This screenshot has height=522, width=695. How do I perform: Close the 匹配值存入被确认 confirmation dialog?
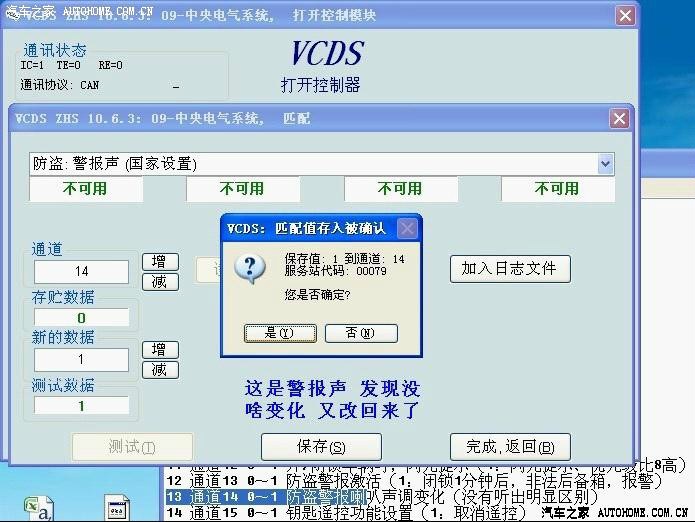(x=407, y=229)
